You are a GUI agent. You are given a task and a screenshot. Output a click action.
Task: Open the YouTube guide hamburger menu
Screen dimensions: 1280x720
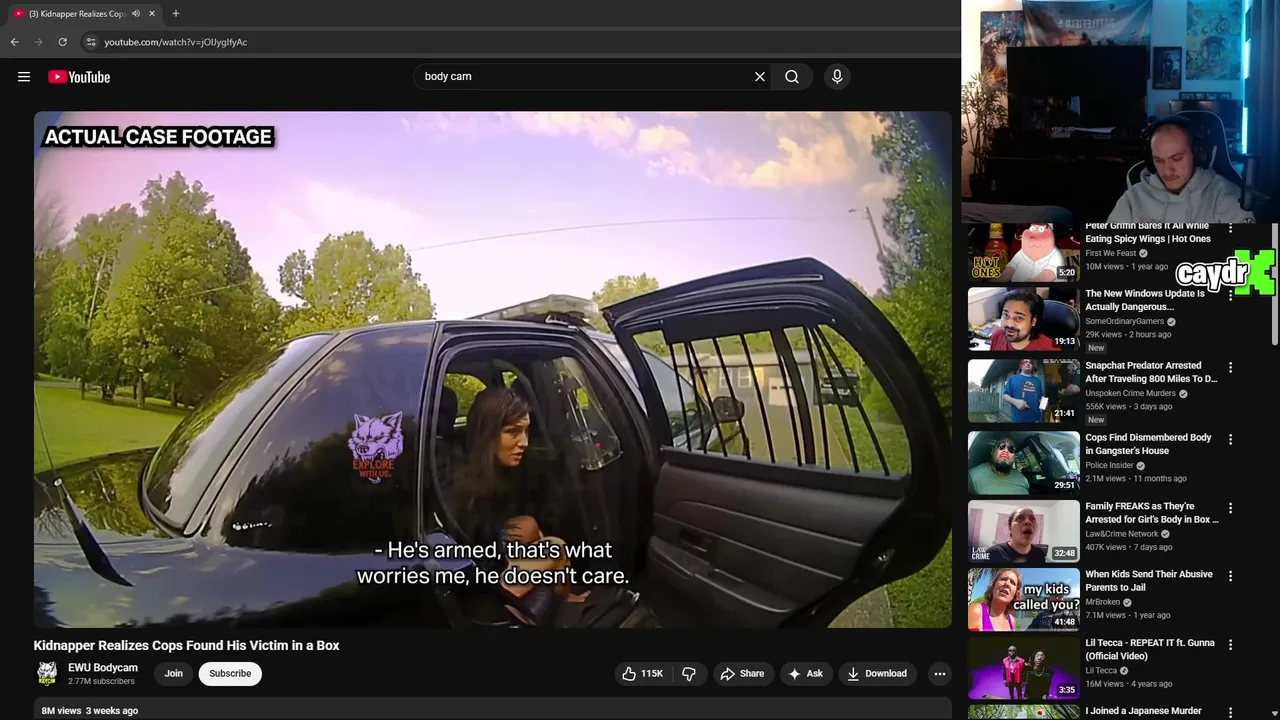[x=24, y=77]
